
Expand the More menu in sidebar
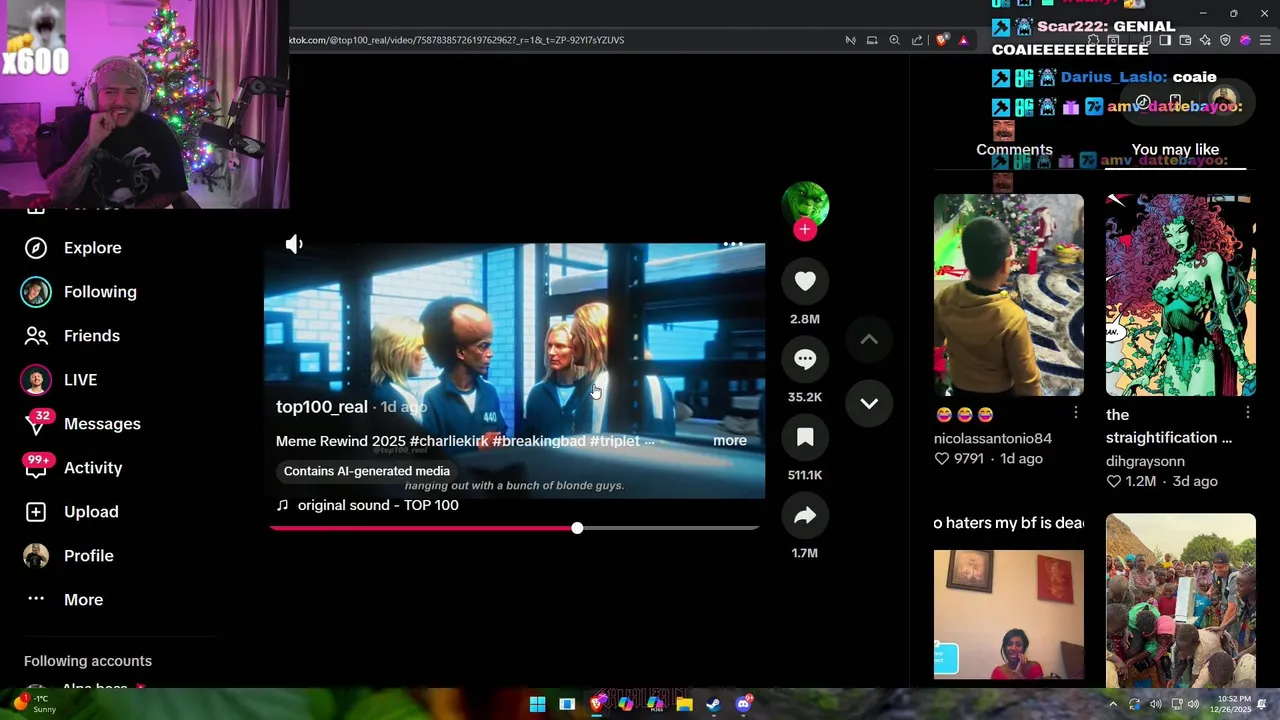(83, 600)
